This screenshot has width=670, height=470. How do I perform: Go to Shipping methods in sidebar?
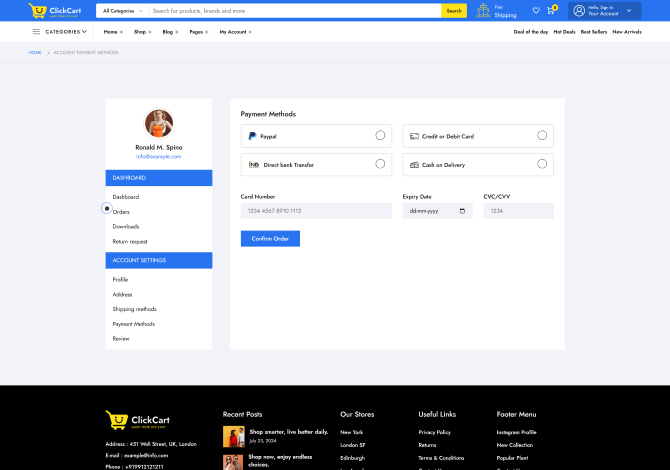(x=134, y=309)
